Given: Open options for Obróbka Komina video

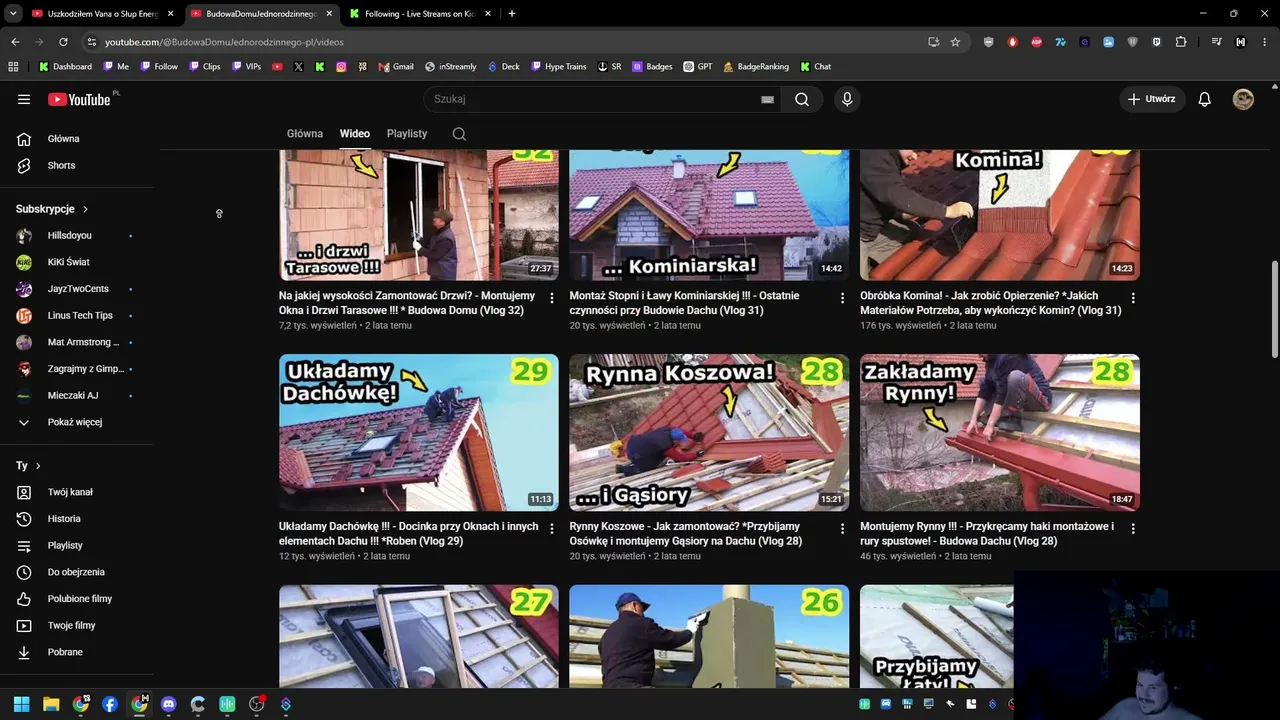Looking at the screenshot, I should [x=1133, y=298].
